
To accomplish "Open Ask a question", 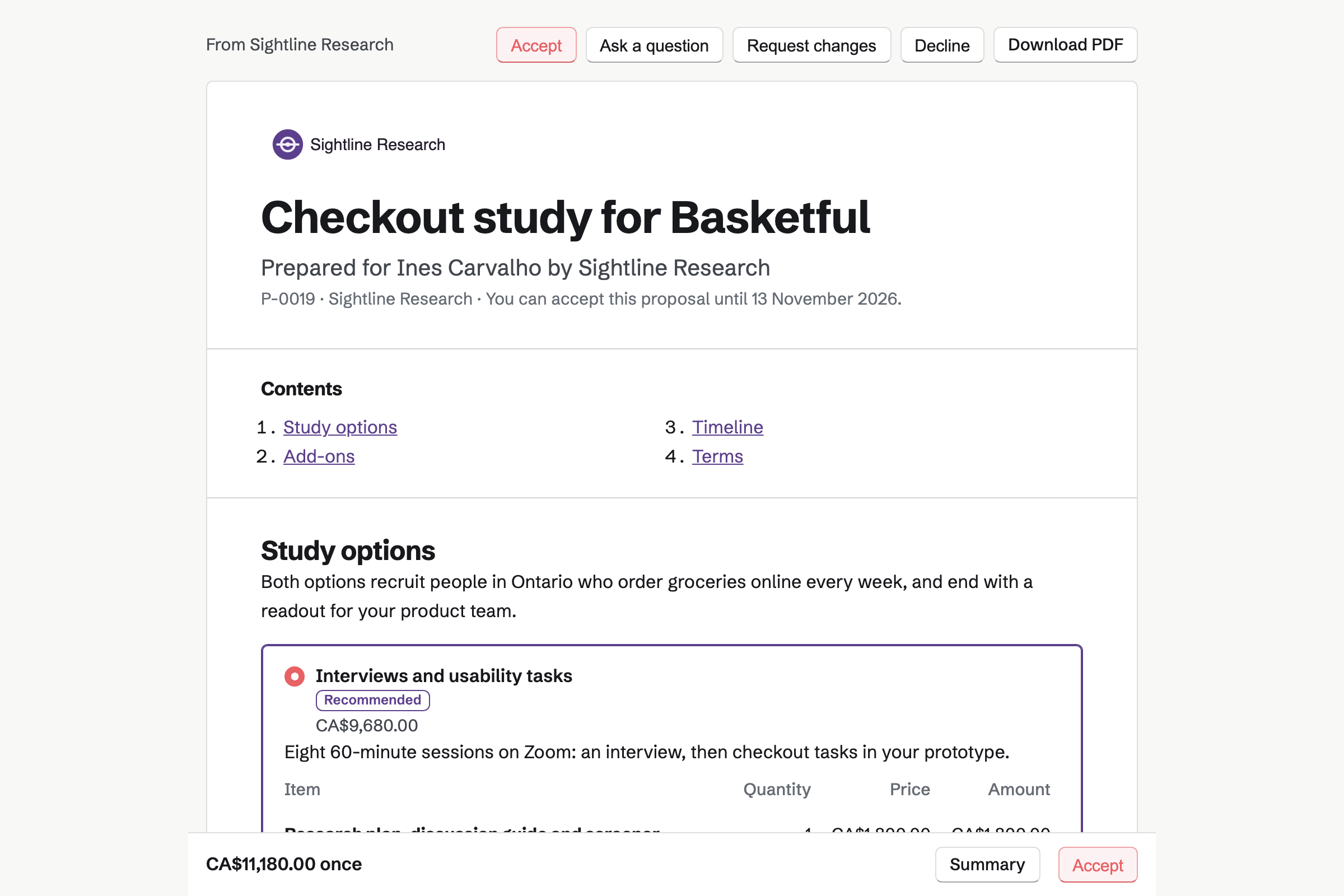I will 654,45.
